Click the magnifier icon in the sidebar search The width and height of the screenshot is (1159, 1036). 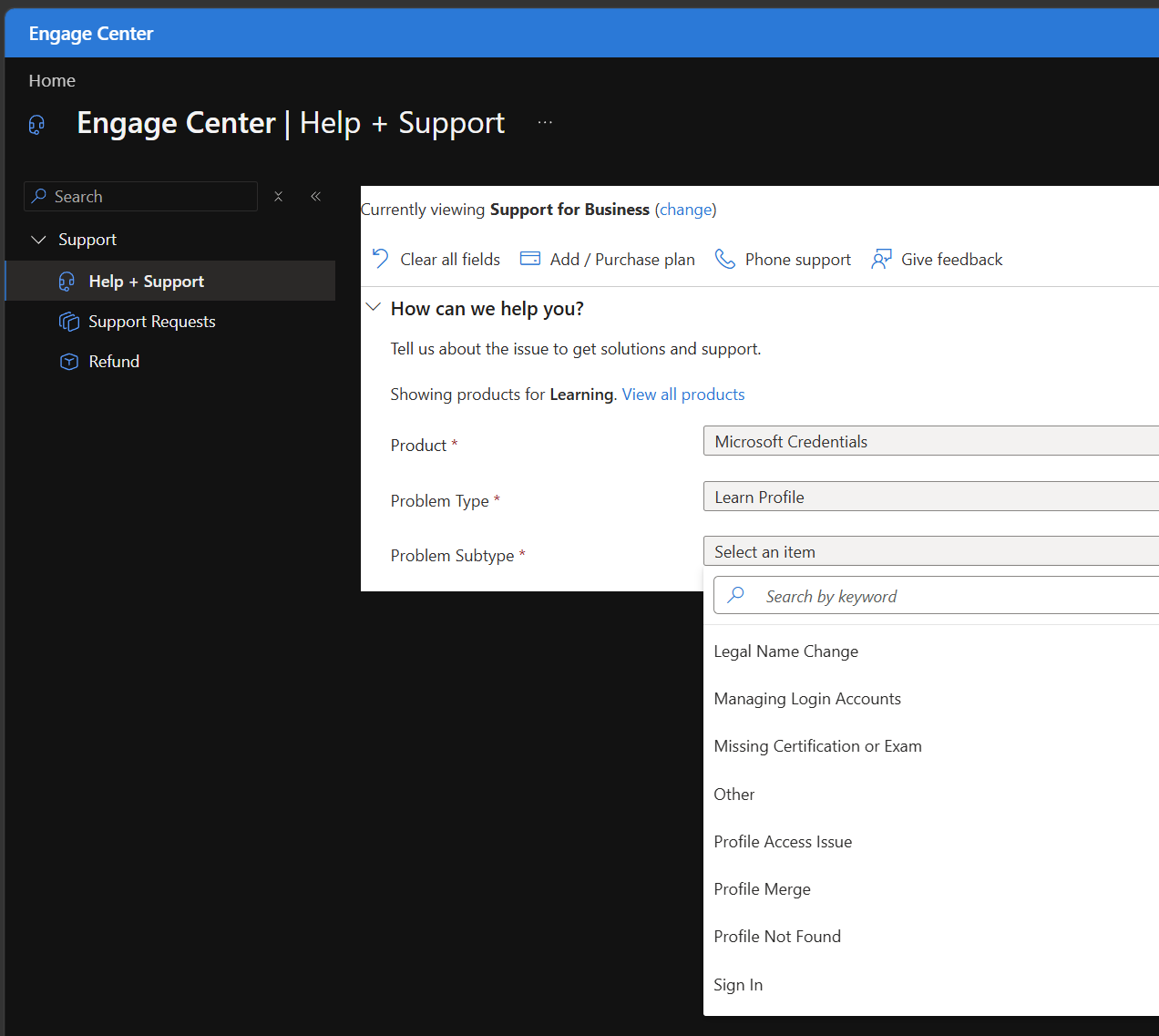pyautogui.click(x=39, y=196)
